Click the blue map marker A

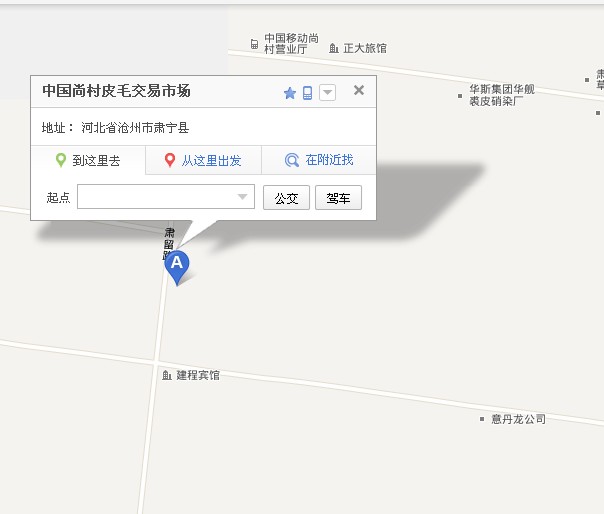tap(177, 267)
